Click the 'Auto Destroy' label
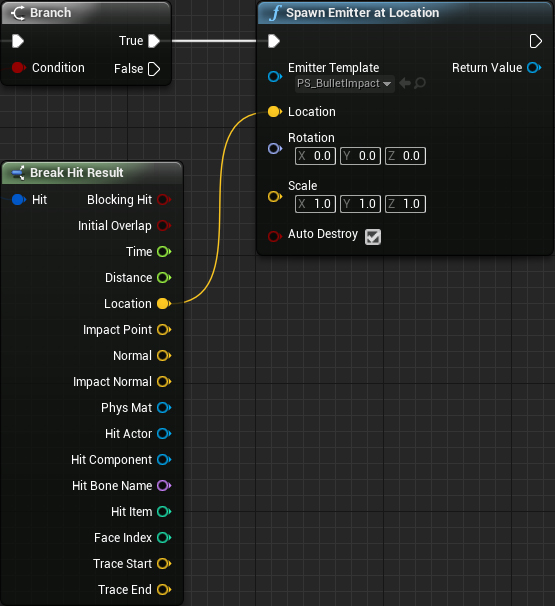This screenshot has height=606, width=555. pyautogui.click(x=323, y=234)
